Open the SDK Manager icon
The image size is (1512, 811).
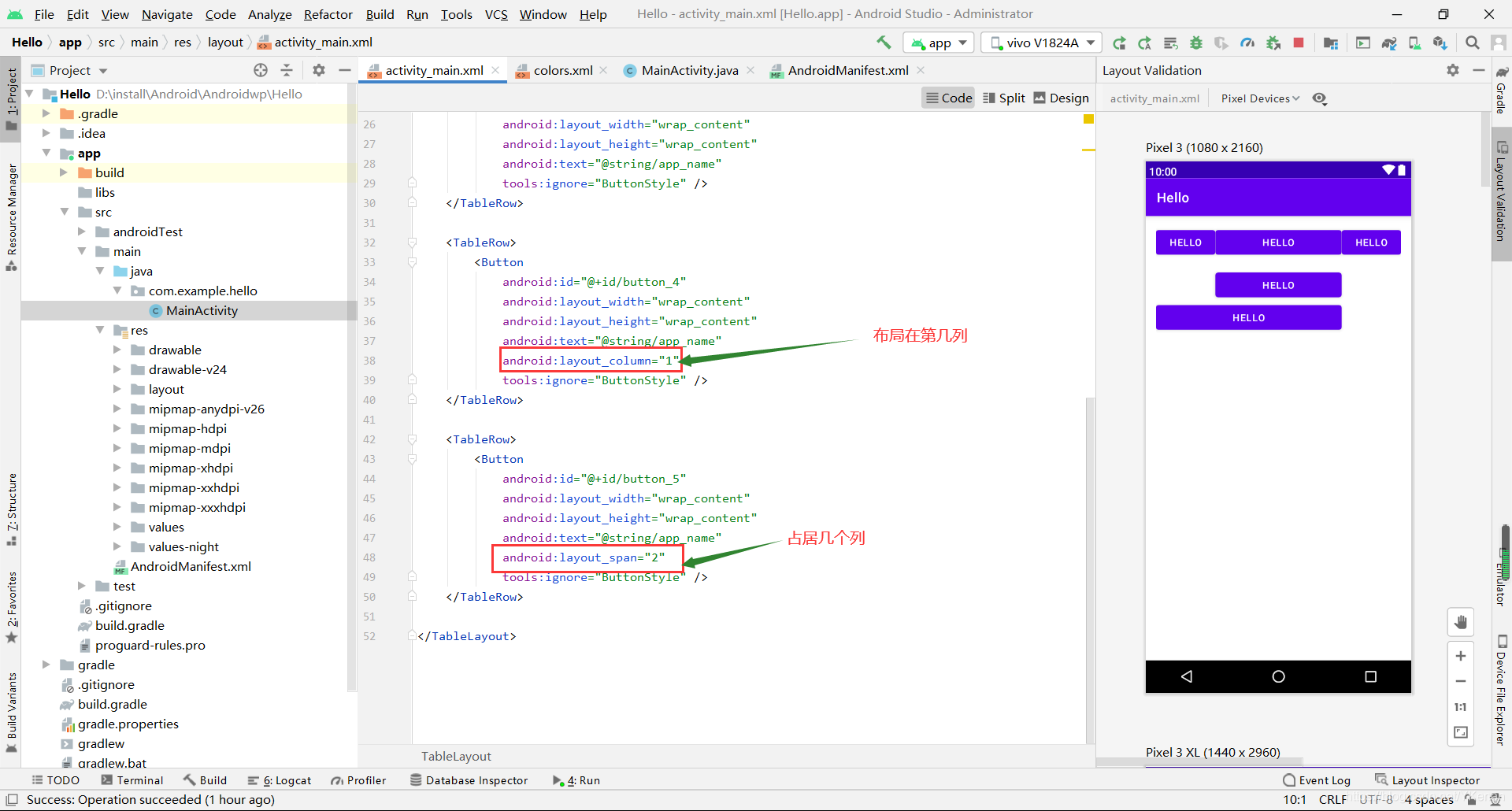(1440, 43)
